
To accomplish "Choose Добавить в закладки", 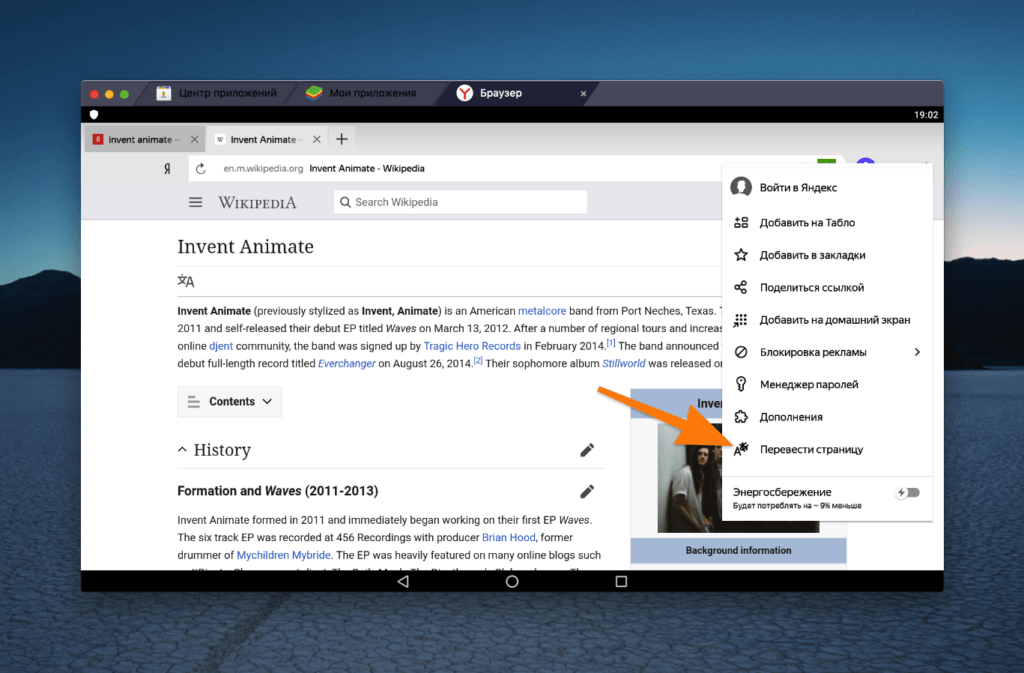I will click(x=827, y=255).
